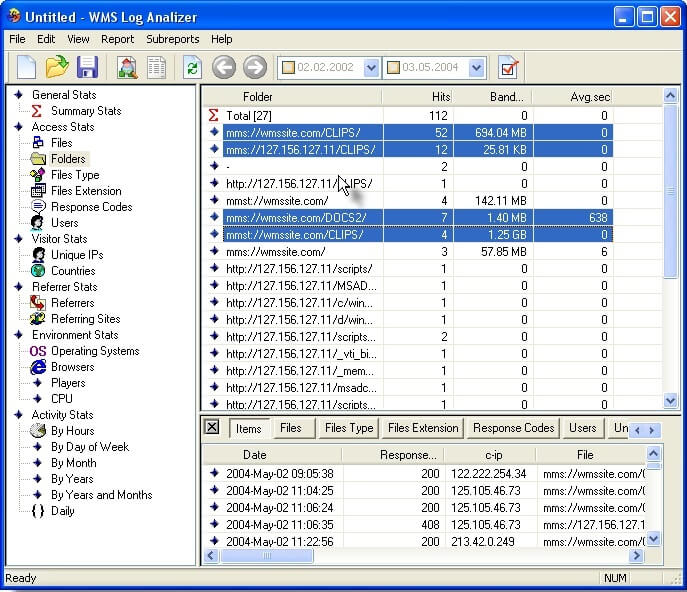Open the Subreports menu
Screen dimensions: 687x592
coord(173,39)
